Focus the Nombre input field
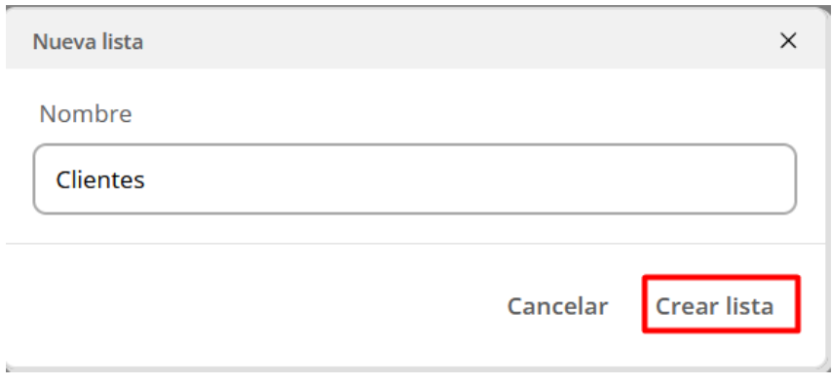The height and width of the screenshot is (381, 840). tap(415, 179)
